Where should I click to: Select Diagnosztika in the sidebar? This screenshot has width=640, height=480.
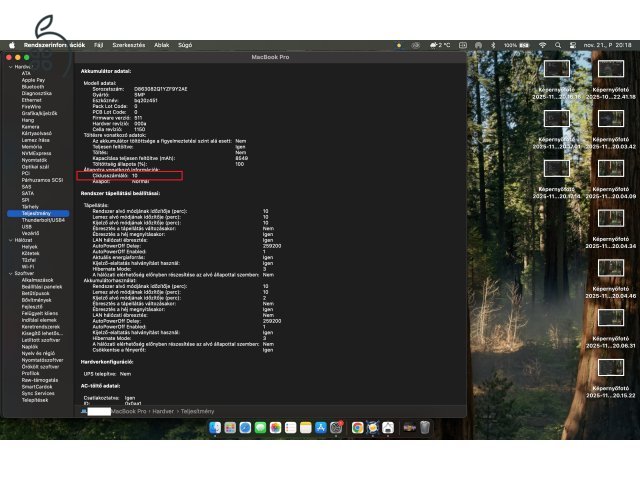point(36,93)
